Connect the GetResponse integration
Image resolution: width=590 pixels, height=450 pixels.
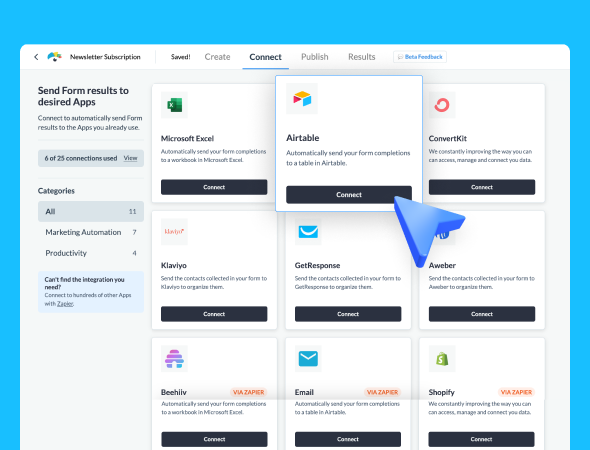click(x=348, y=314)
